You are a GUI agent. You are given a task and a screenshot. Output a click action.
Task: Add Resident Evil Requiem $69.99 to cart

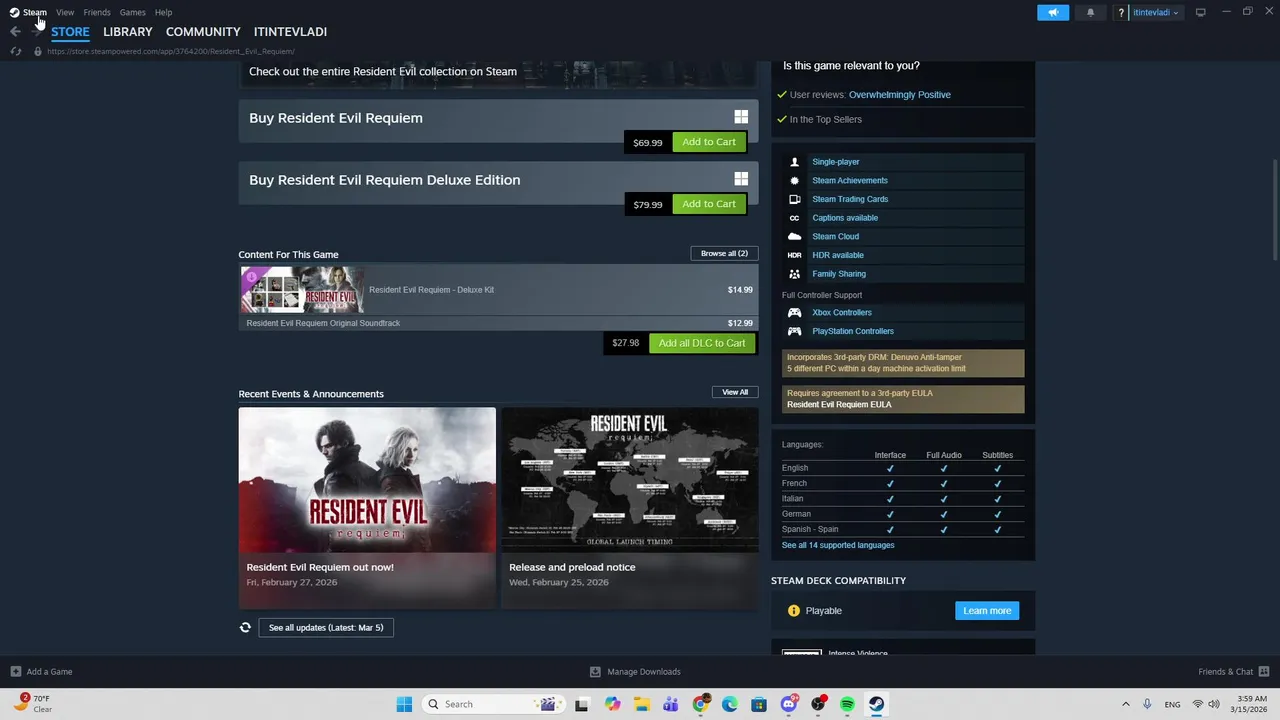click(x=709, y=142)
